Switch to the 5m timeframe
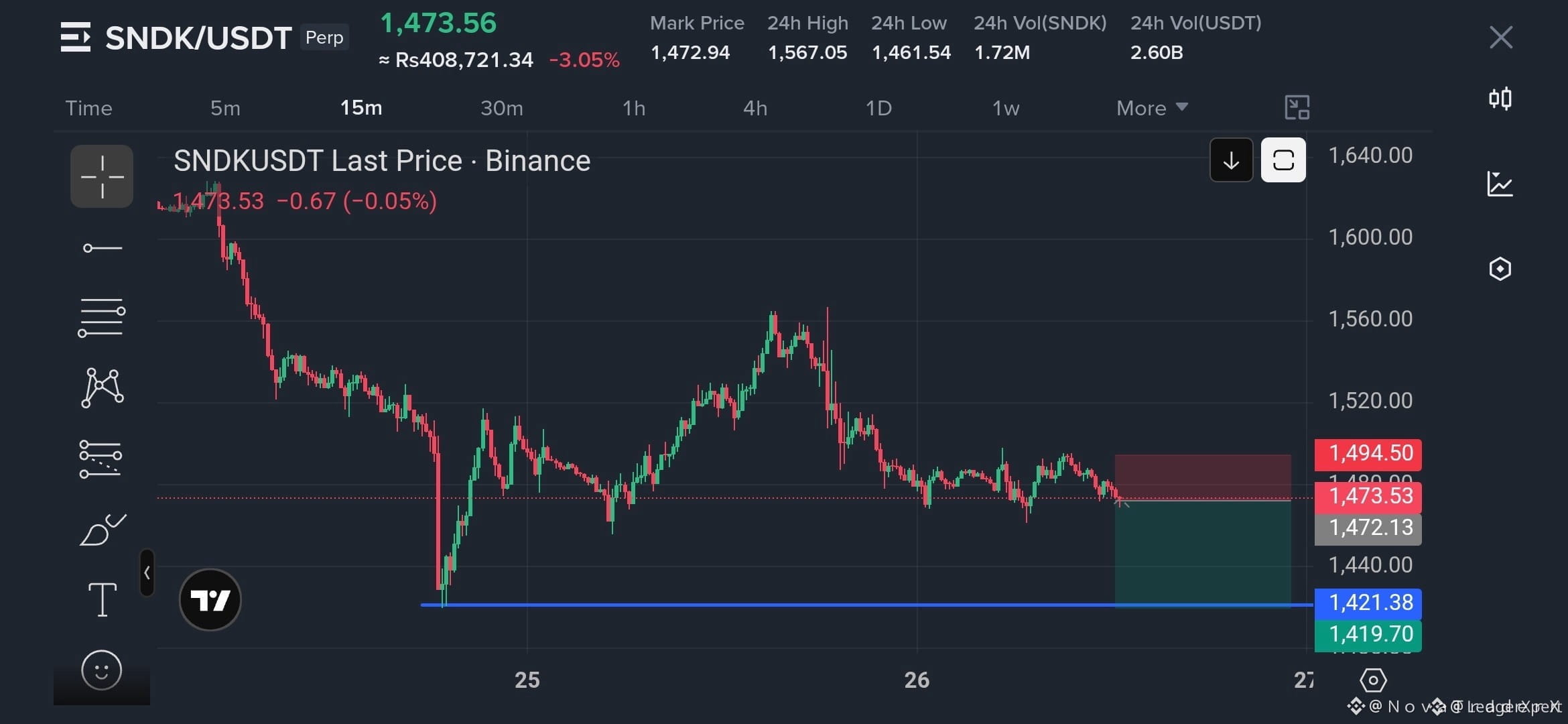1568x724 pixels. point(225,108)
